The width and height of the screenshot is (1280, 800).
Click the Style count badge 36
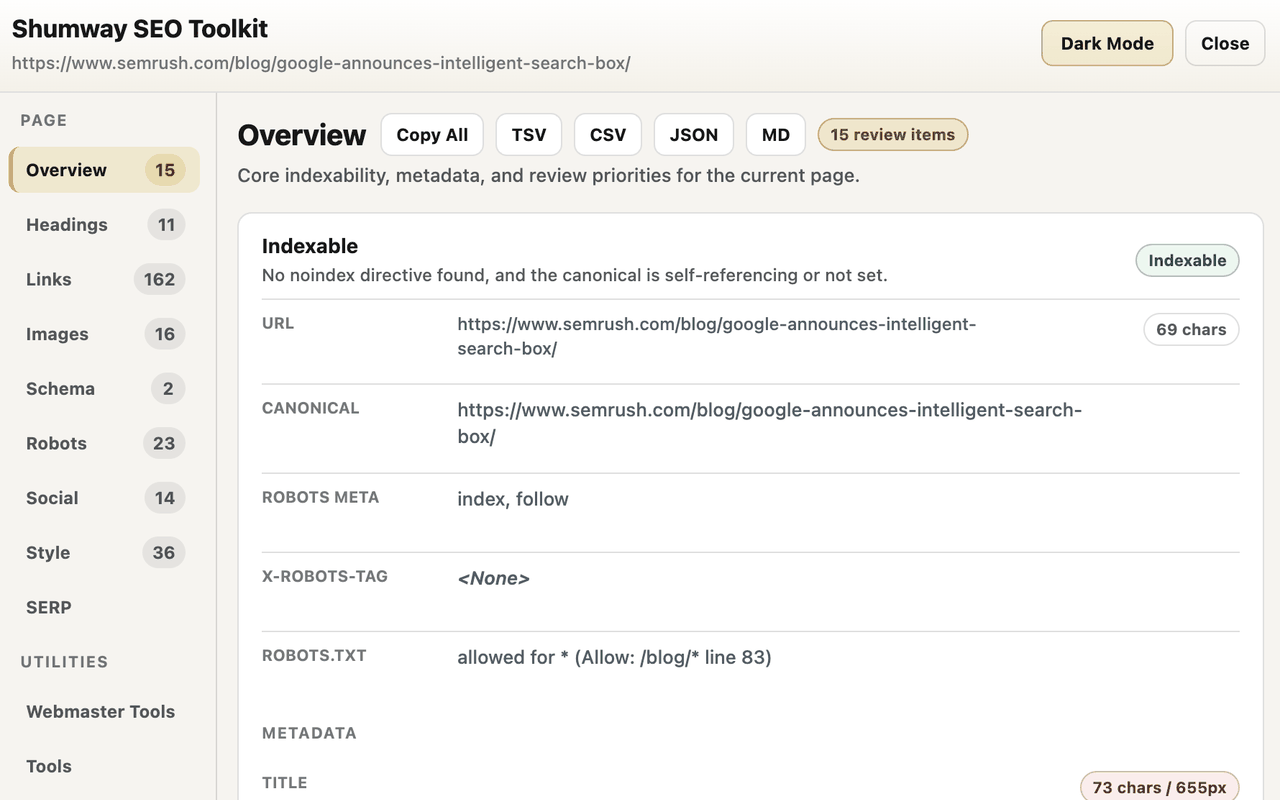164,553
